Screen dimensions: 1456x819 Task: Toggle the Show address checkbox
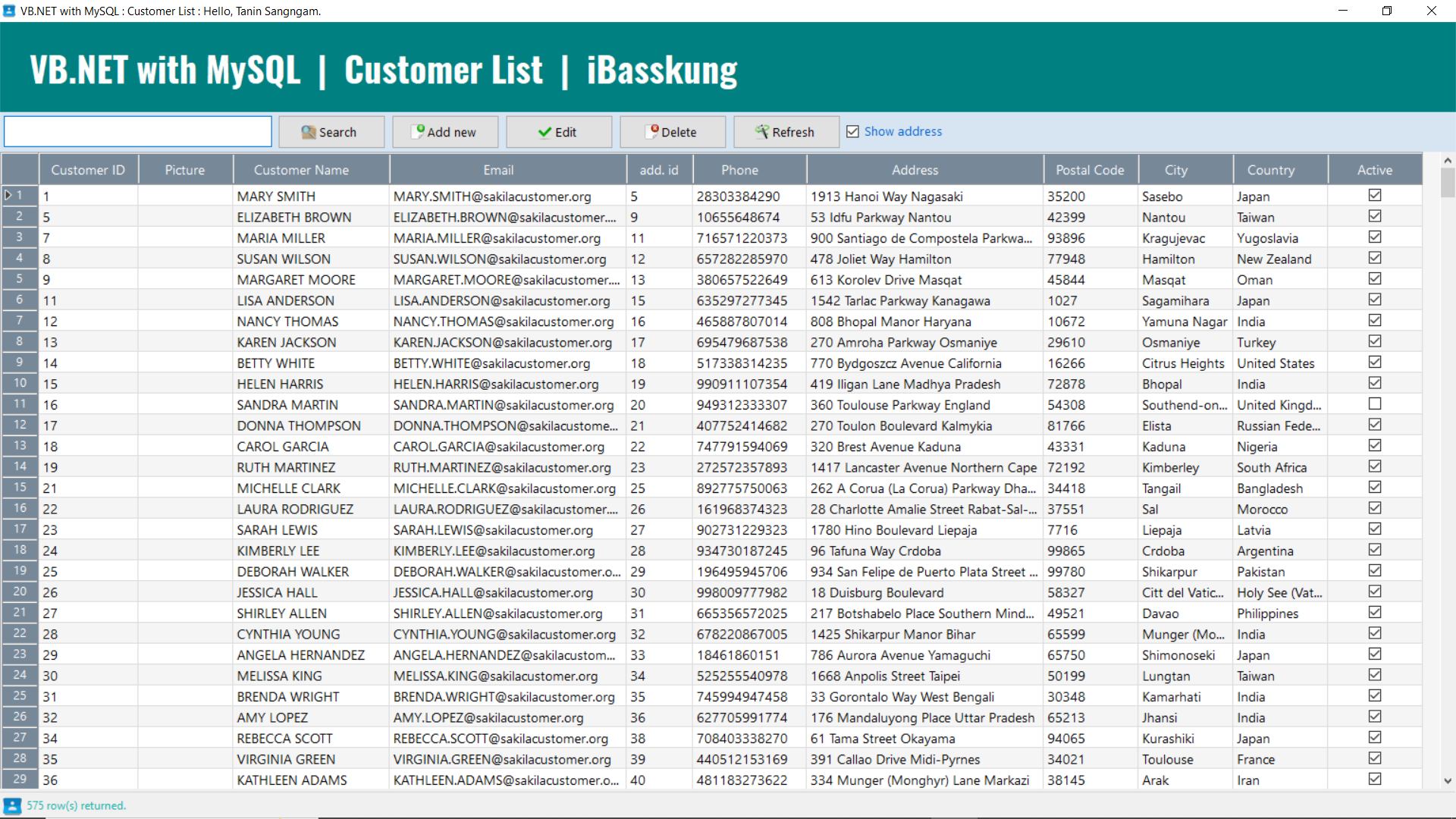point(852,132)
